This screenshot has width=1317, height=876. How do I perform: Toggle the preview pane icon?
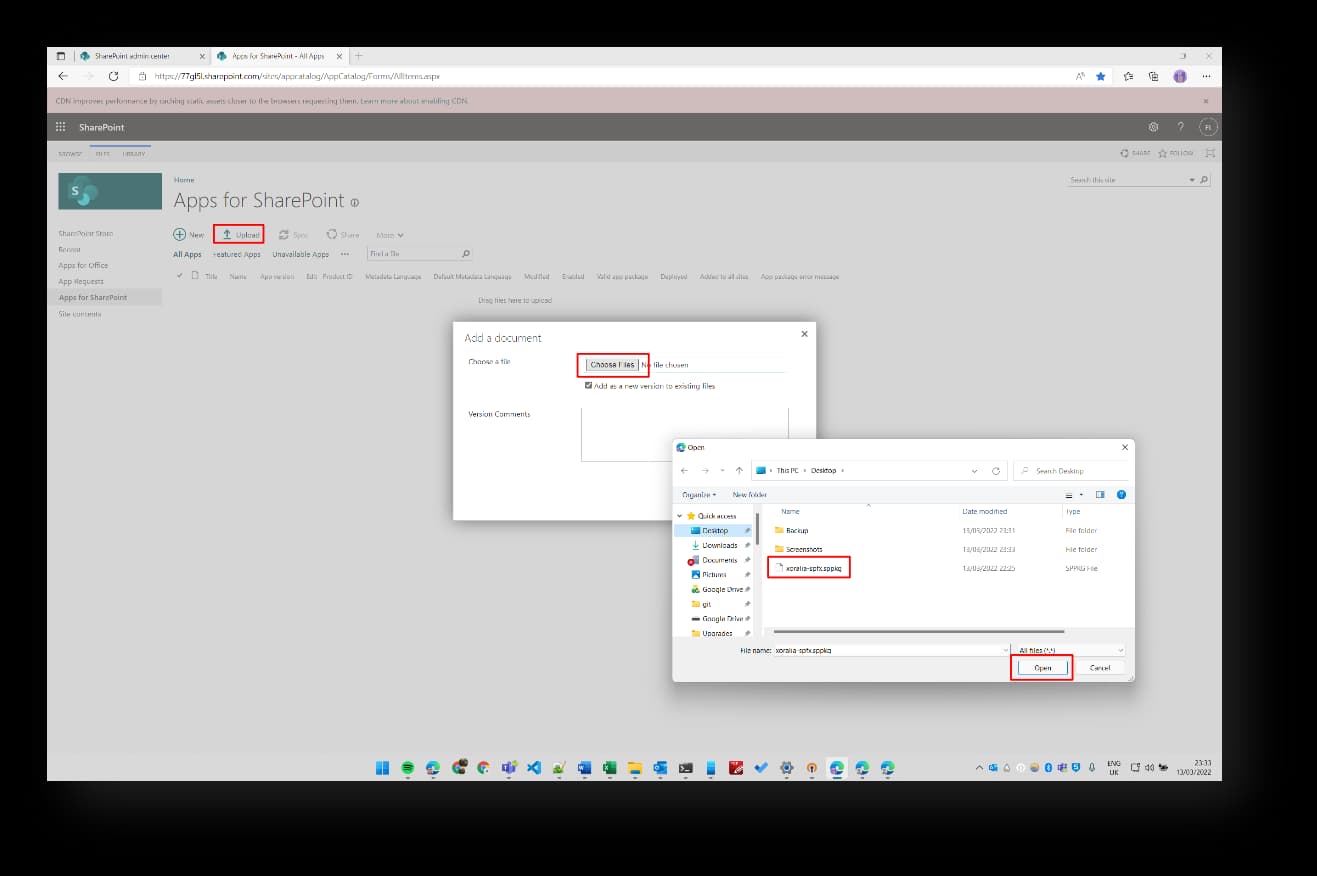coord(1100,494)
